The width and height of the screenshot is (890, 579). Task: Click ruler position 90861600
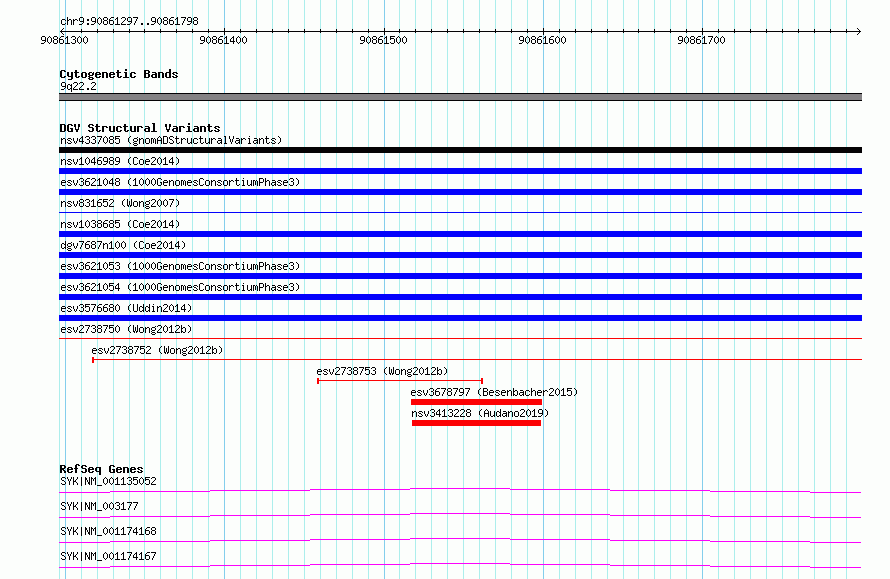click(542, 40)
